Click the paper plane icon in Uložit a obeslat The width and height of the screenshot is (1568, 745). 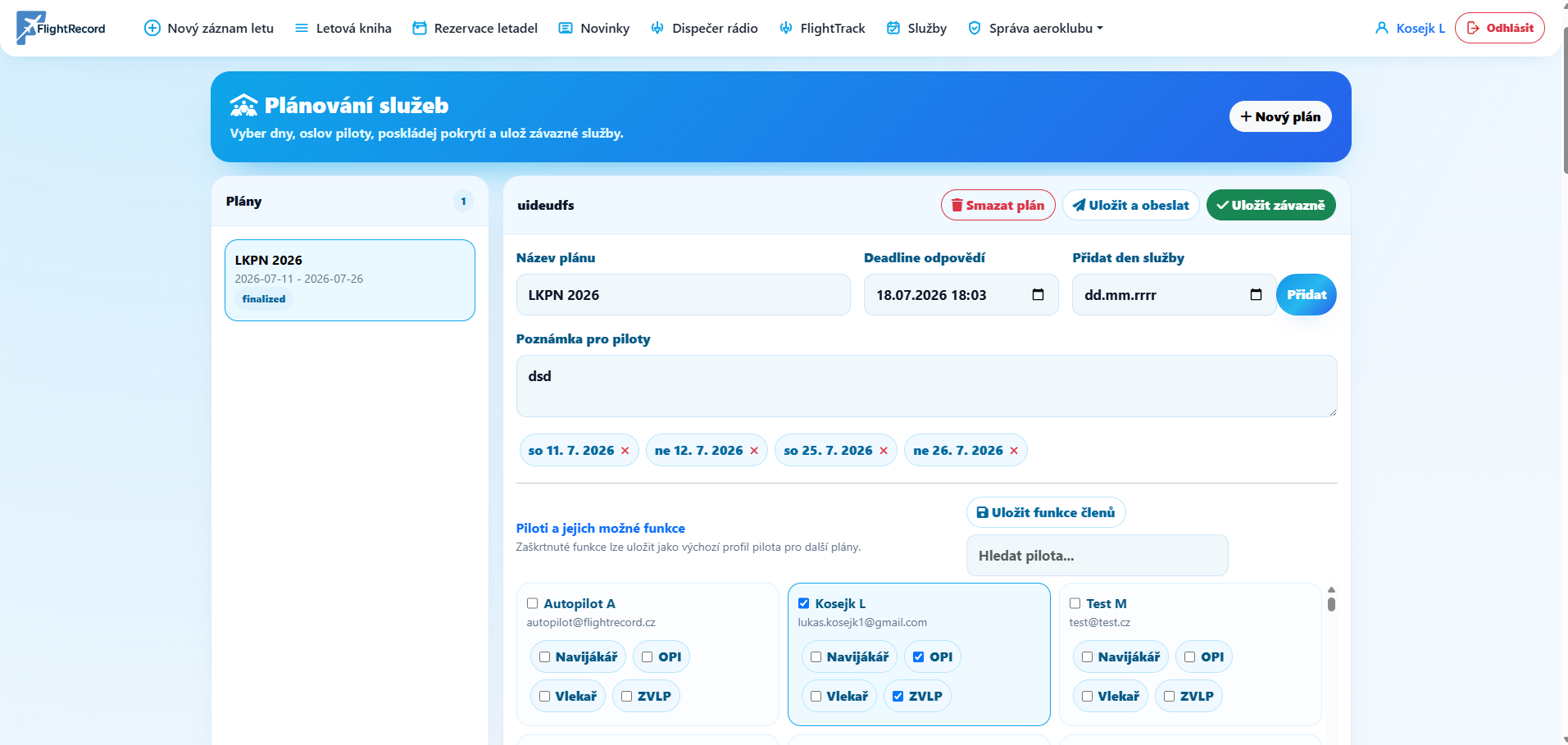[x=1079, y=205]
